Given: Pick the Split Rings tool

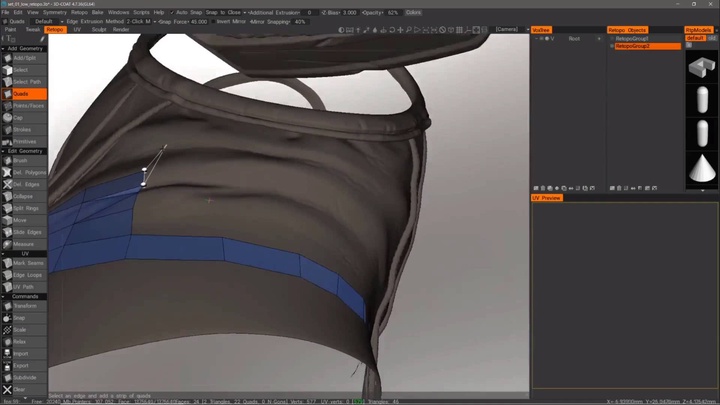Looking at the screenshot, I should (24, 208).
